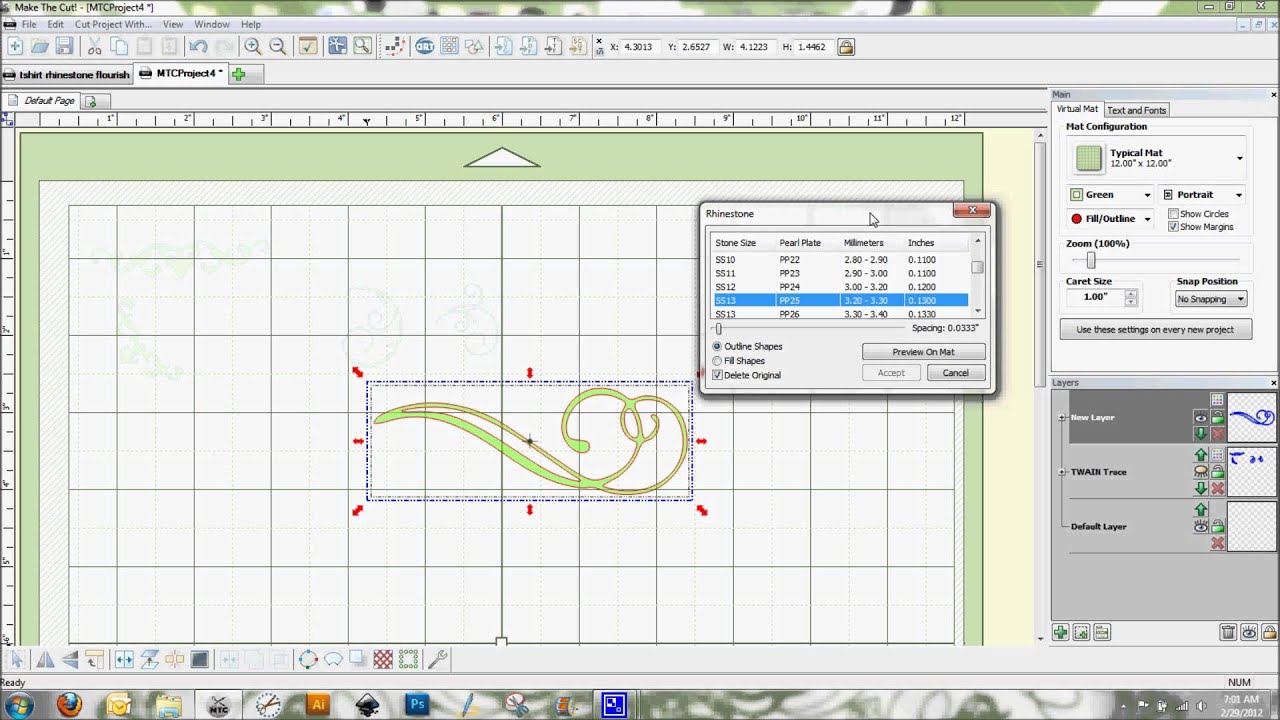
Task: Click the Windows Start button
Action: [x=20, y=704]
